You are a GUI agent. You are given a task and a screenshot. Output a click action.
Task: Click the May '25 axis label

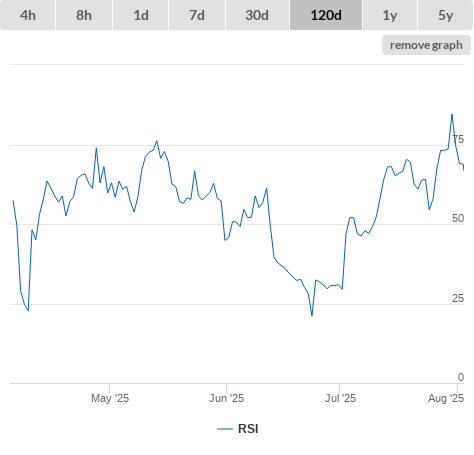[110, 398]
